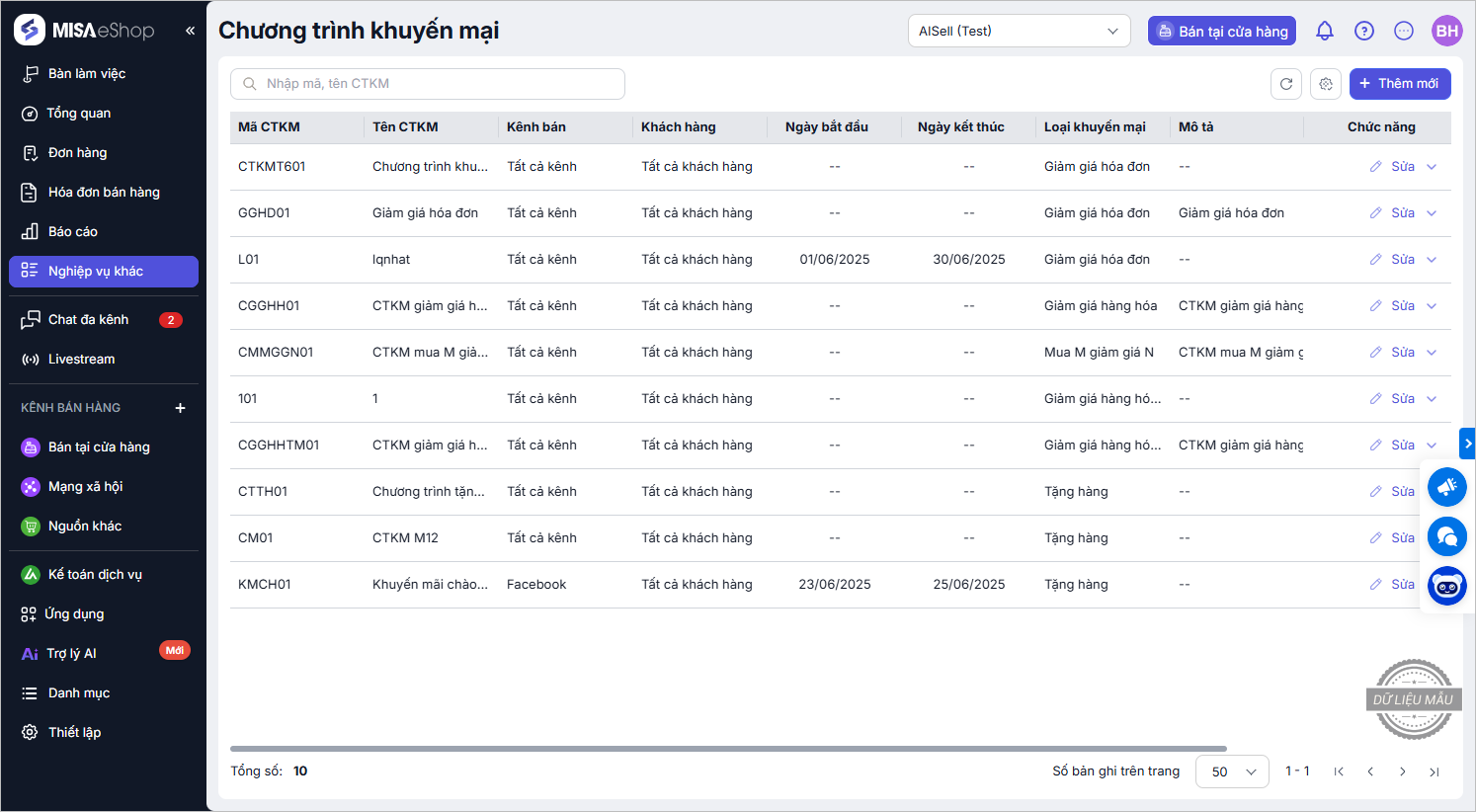The width and height of the screenshot is (1476, 812).
Task: Open the floating chat support icon
Action: point(1447,536)
